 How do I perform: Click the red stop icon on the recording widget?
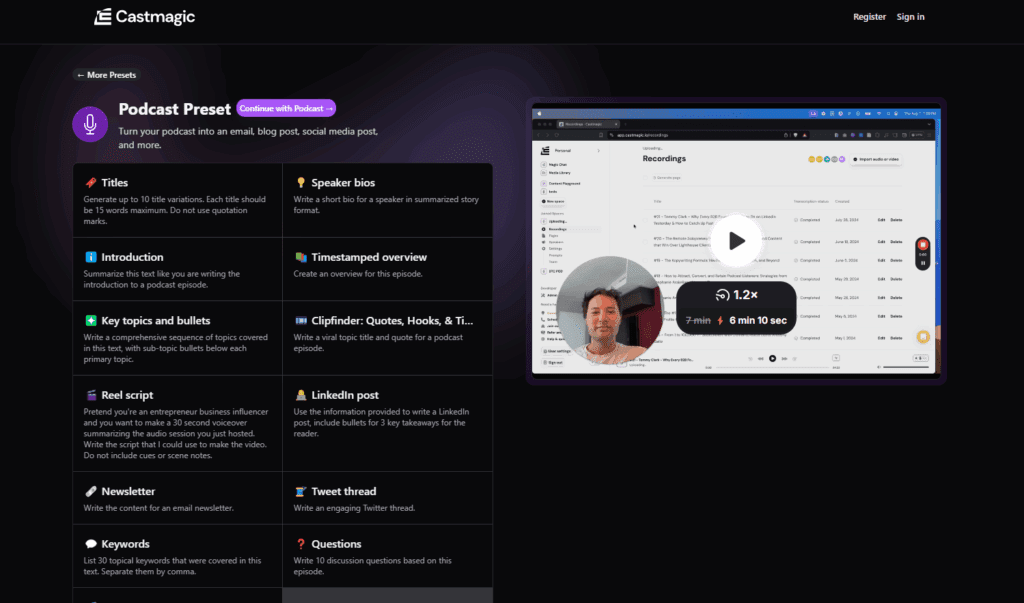tap(923, 244)
